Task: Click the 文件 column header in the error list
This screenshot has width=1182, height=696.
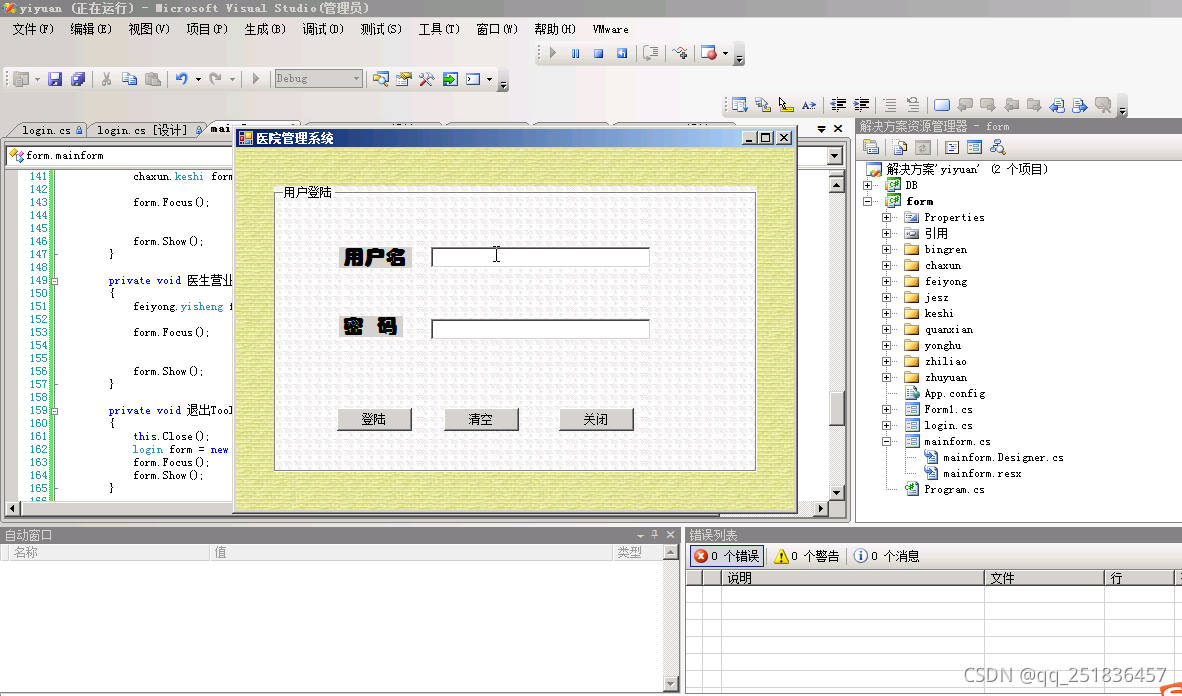Action: click(x=1044, y=578)
